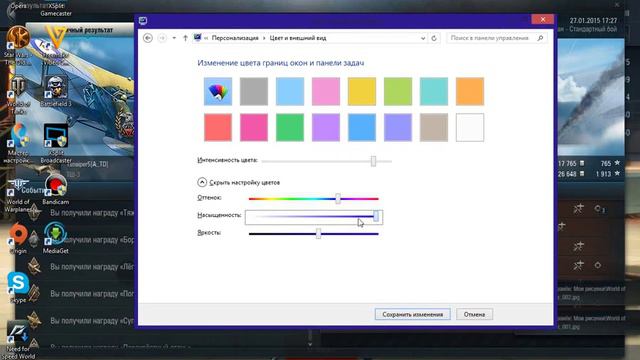This screenshot has height=360, width=640.
Task: Select the Need for Speed World icon
Action: coord(18,340)
